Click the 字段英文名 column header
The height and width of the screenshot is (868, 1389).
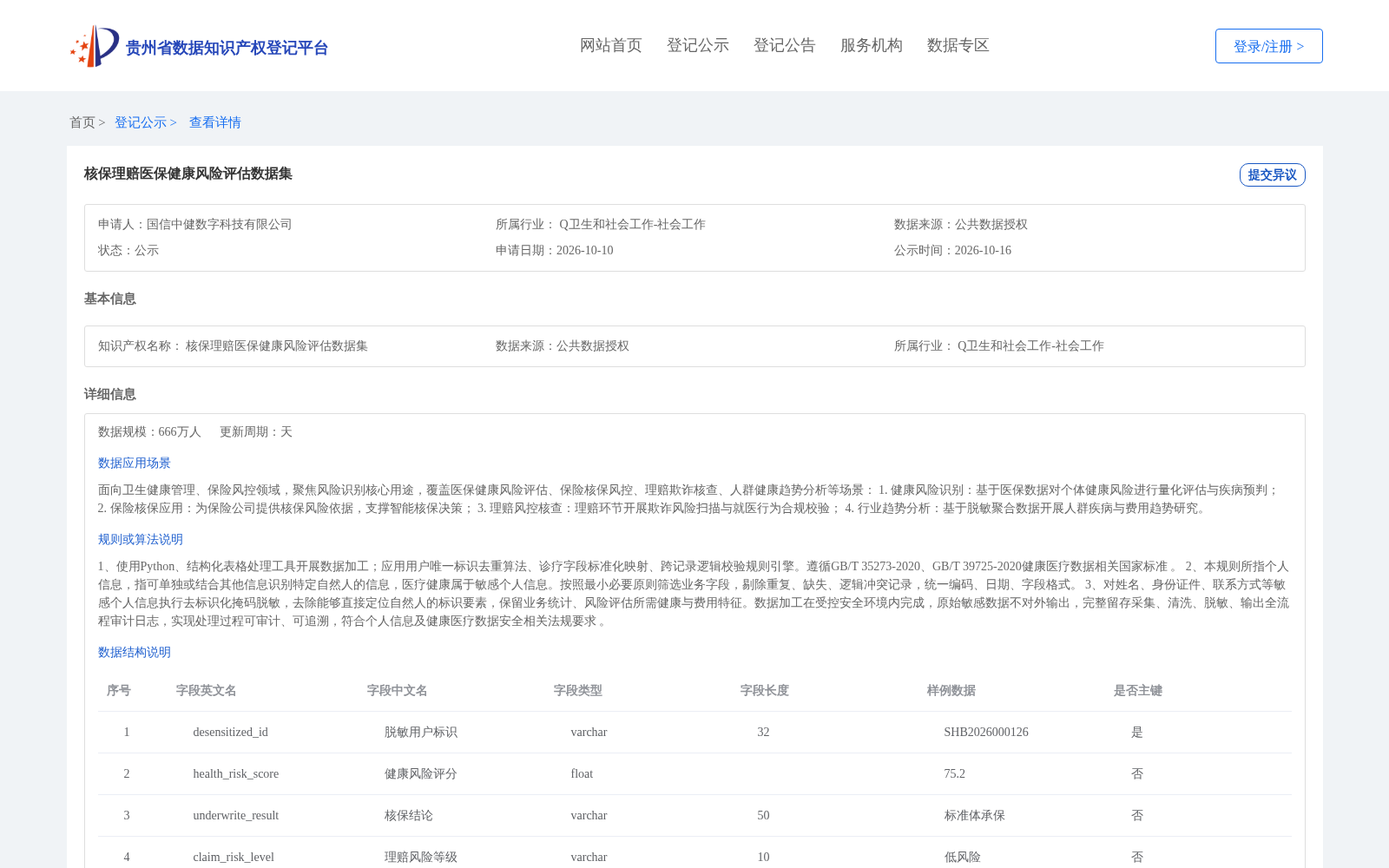click(207, 690)
